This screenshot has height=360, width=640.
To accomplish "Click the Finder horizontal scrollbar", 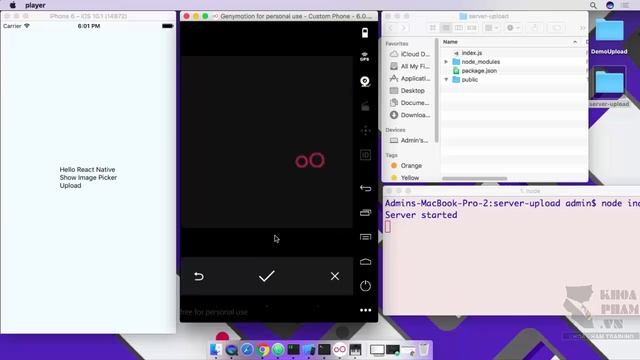I will click(x=474, y=178).
